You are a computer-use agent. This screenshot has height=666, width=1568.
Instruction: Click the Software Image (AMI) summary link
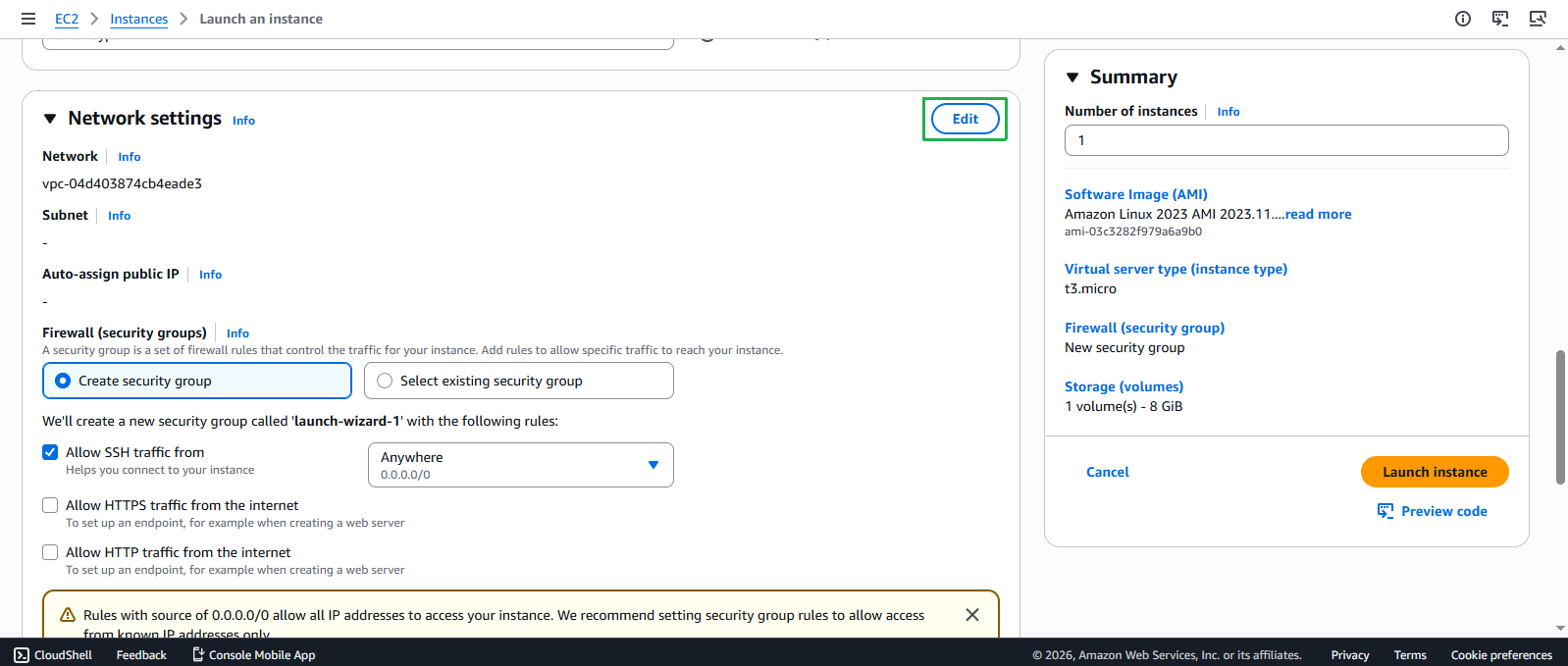point(1136,194)
